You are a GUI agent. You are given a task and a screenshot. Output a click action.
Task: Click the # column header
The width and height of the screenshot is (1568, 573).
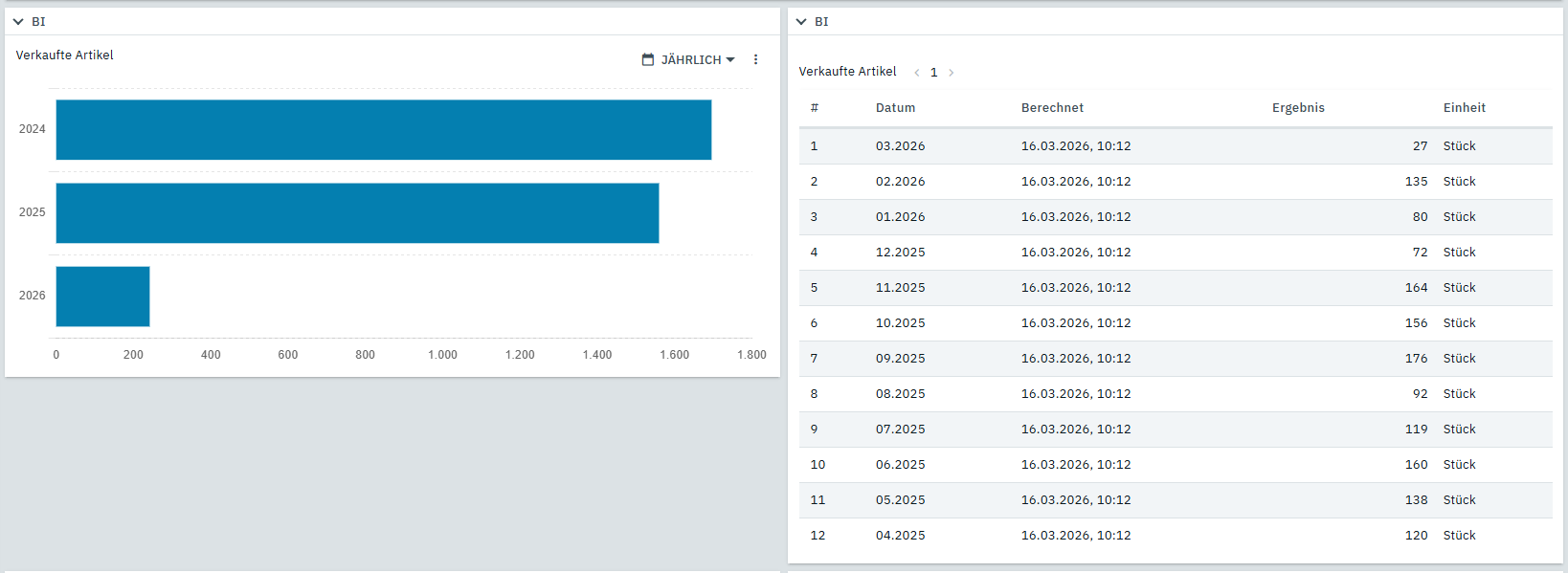coord(814,108)
